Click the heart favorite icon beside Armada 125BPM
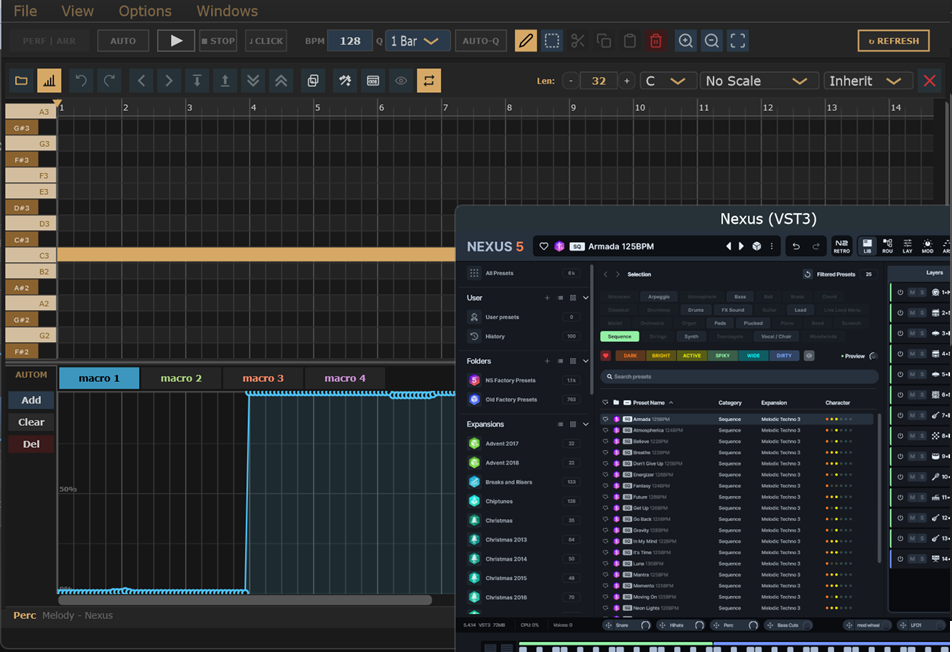 click(544, 246)
